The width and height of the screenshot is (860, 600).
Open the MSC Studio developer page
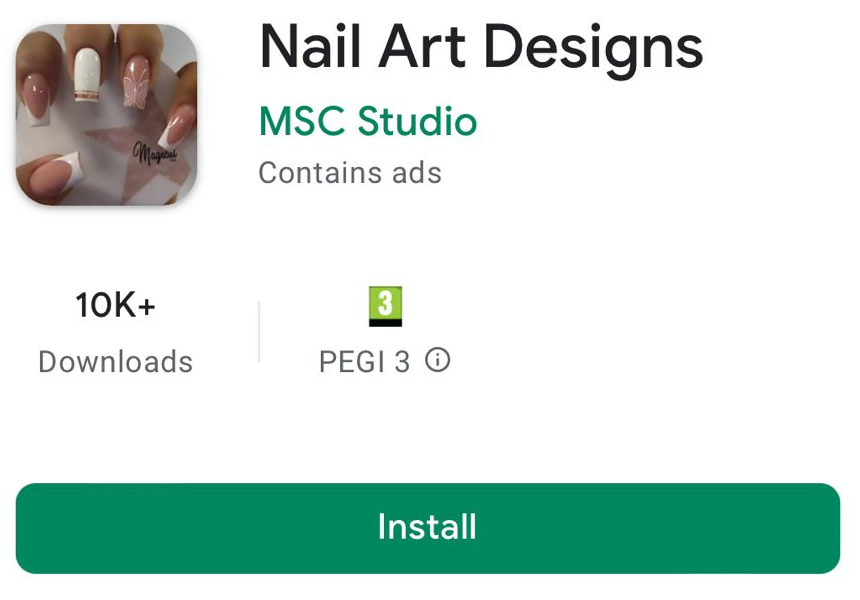pos(367,121)
